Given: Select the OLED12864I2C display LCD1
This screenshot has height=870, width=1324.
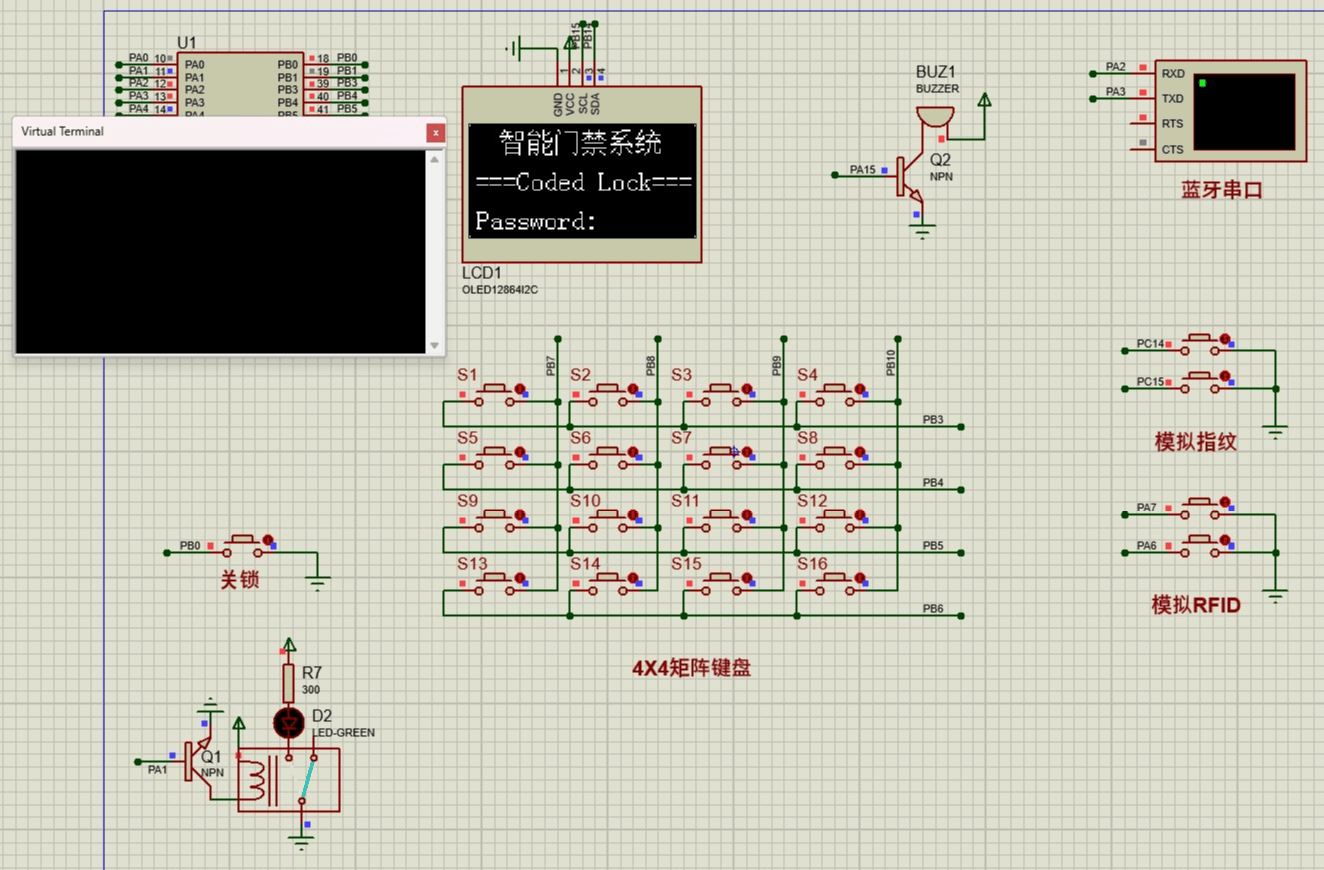Looking at the screenshot, I should pyautogui.click(x=581, y=180).
